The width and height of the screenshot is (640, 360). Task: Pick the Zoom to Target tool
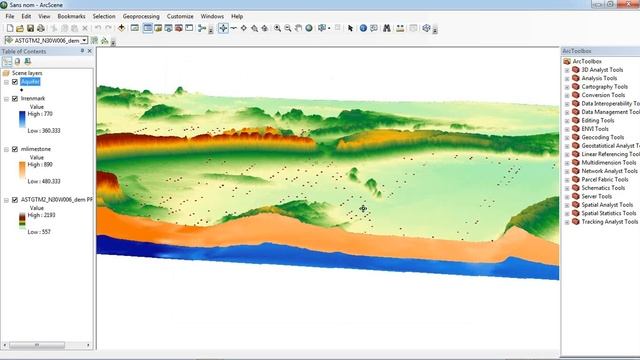(x=254, y=28)
